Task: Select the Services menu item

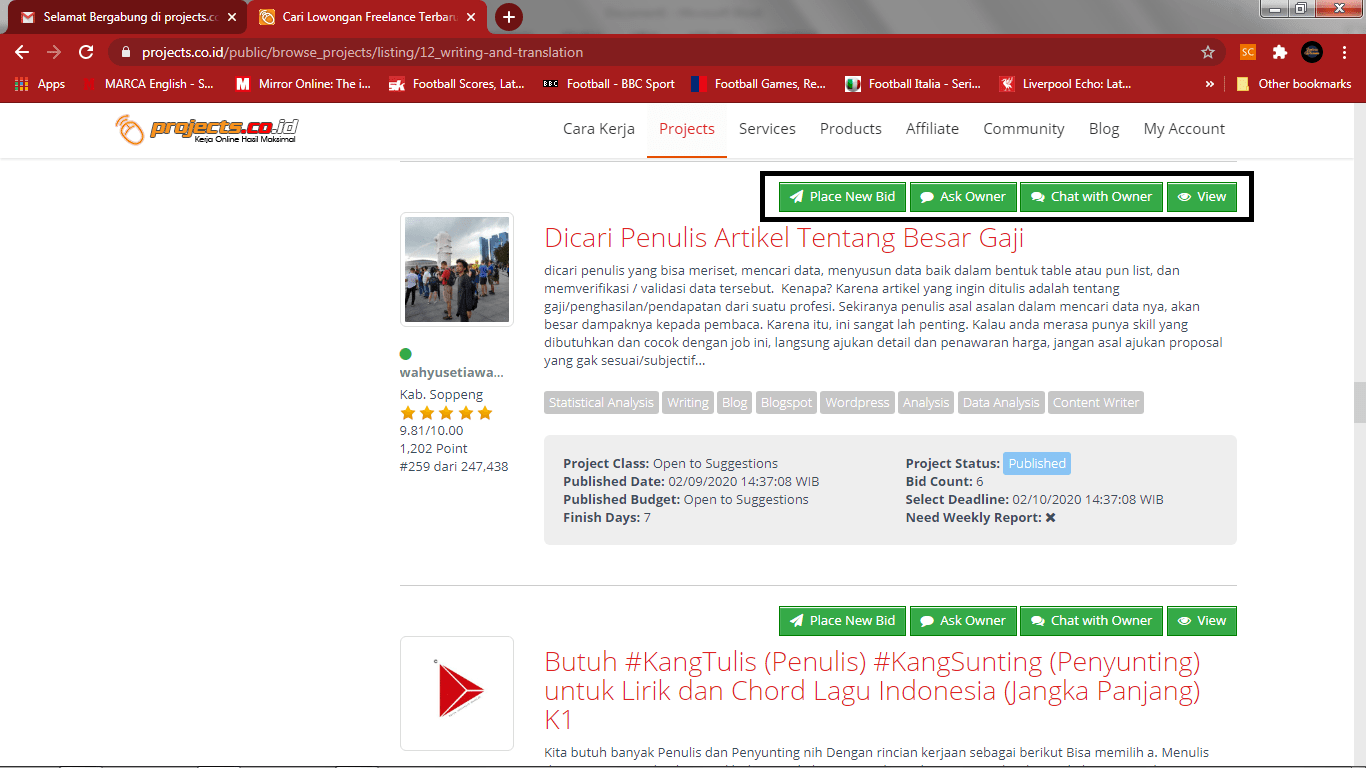Action: [767, 128]
